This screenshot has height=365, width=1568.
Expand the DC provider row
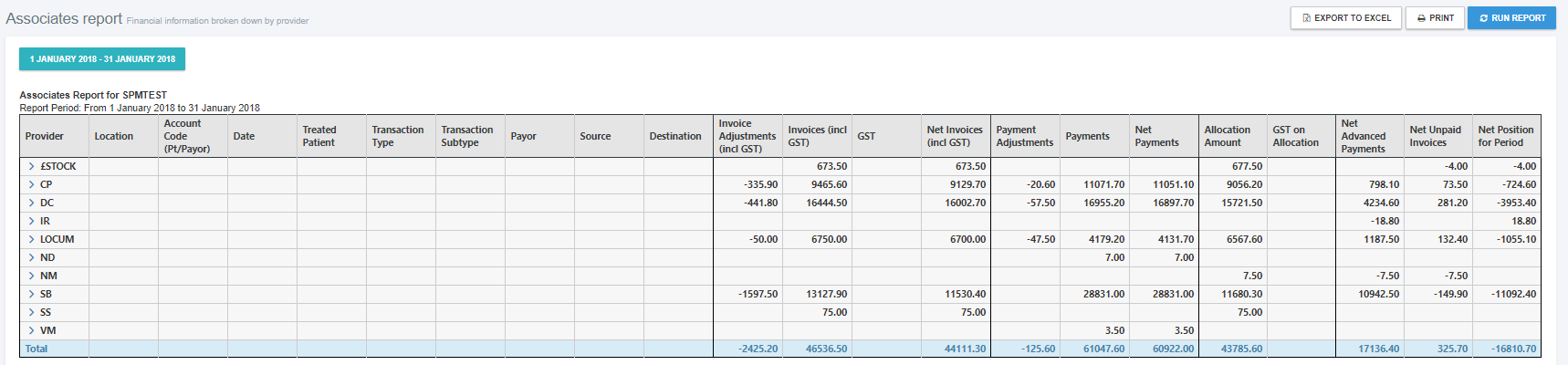[x=31, y=203]
